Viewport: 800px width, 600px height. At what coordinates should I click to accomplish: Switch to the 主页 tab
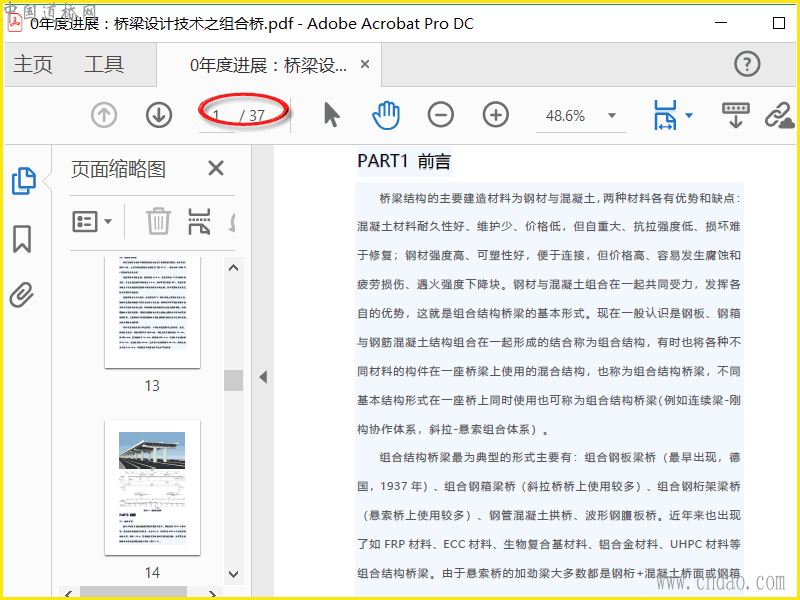point(33,65)
